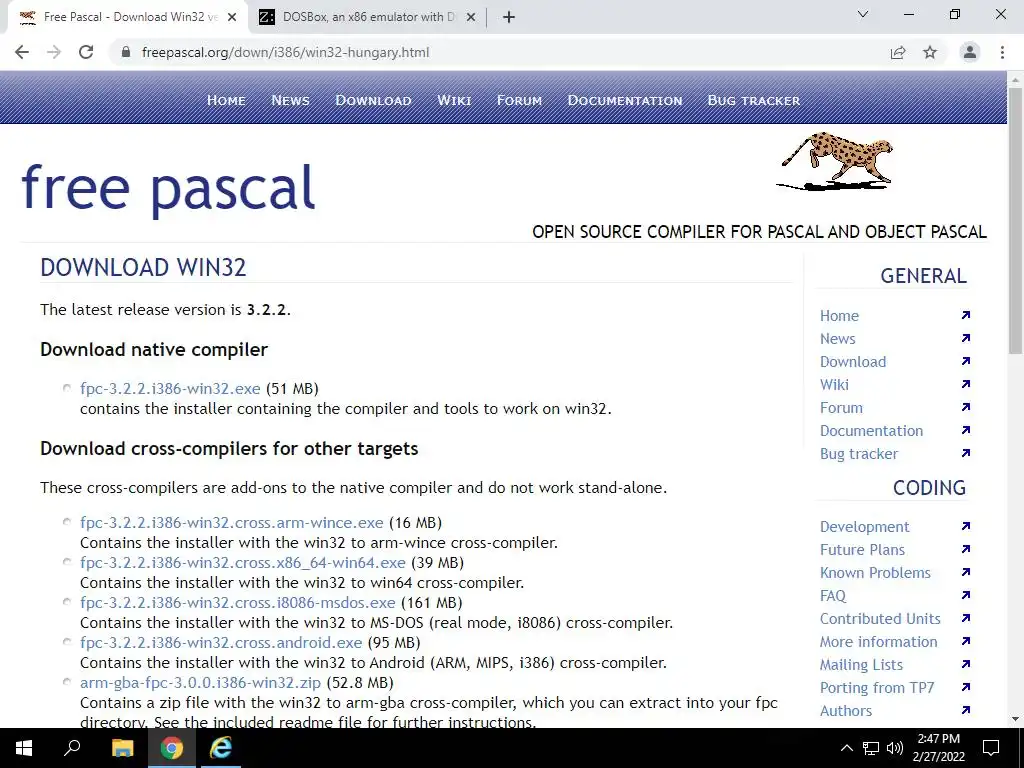
Task: Go back to the previous page
Action: pyautogui.click(x=22, y=52)
